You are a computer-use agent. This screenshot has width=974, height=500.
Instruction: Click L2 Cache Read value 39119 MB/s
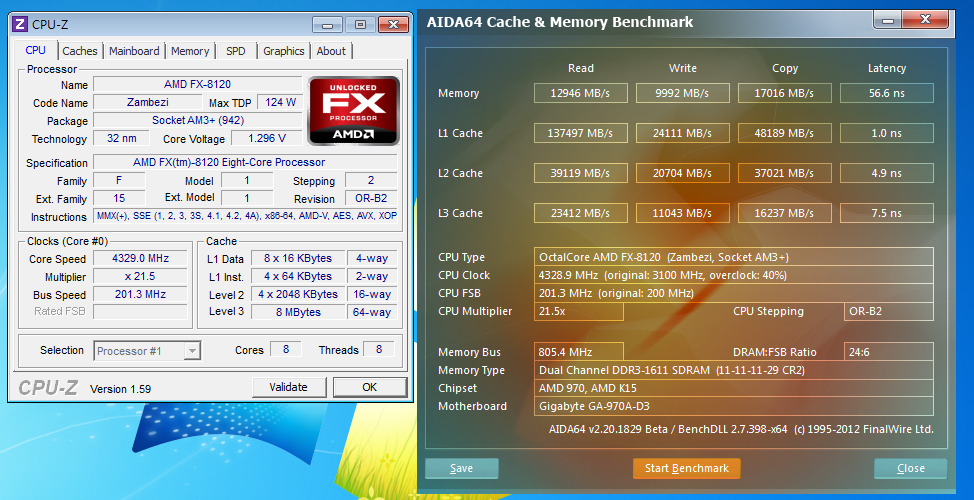(x=580, y=173)
